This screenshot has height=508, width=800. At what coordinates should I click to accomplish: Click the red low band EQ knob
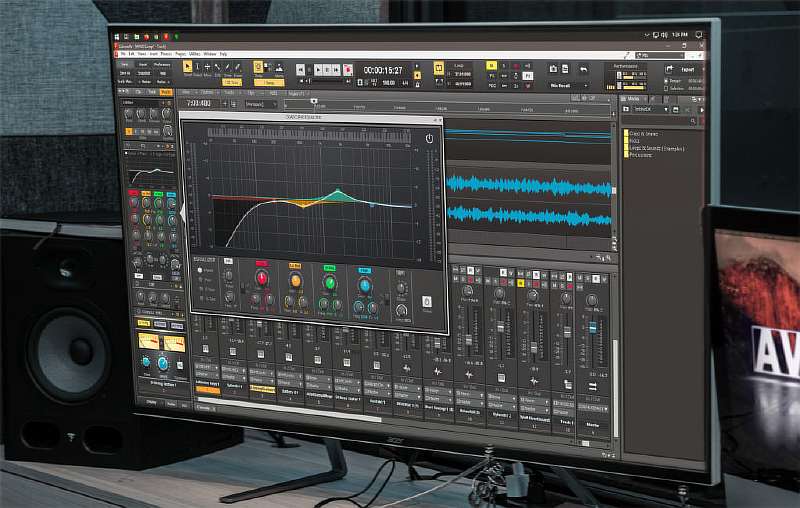pos(262,277)
